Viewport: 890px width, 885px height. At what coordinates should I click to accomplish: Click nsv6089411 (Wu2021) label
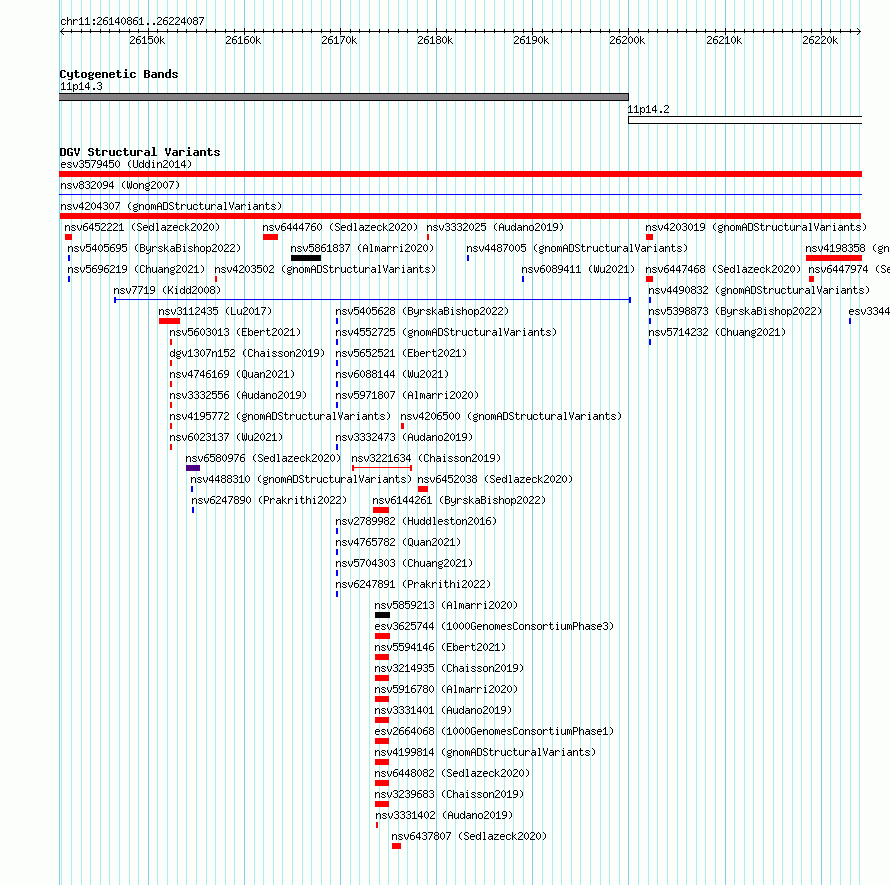[578, 269]
